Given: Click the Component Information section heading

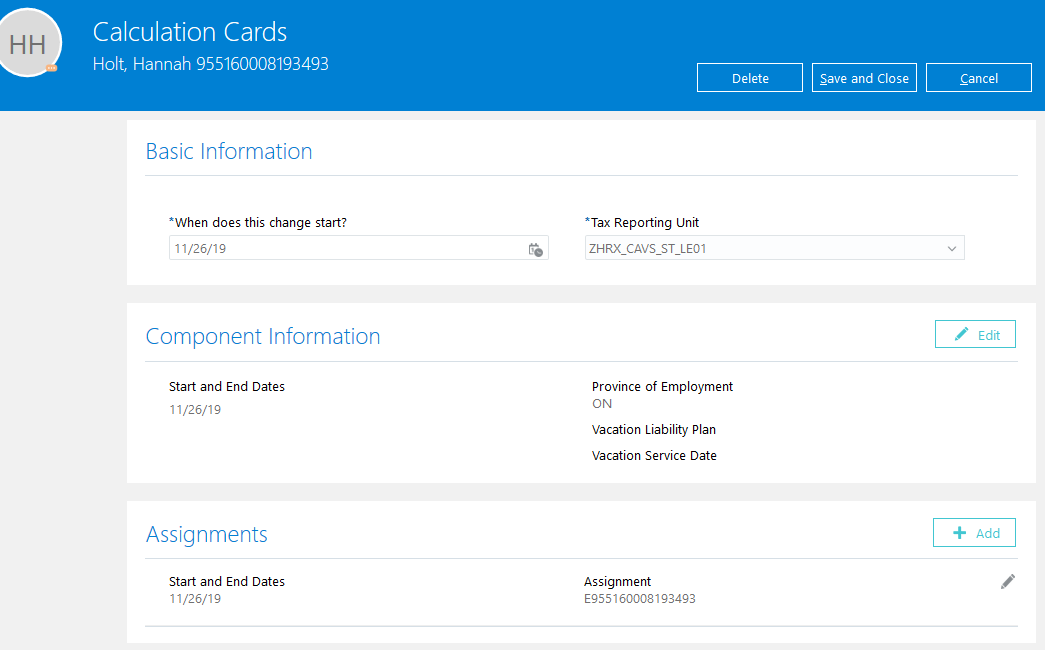Looking at the screenshot, I should coord(263,336).
